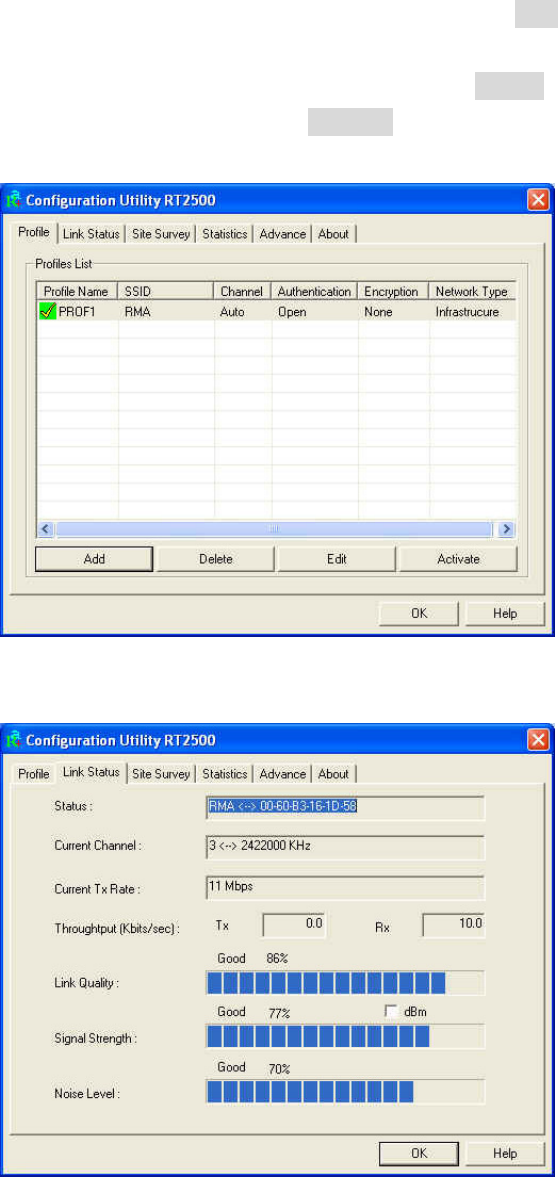This screenshot has width=558, height=1177.
Task: Click the profiles list right scroll arrow
Action: (x=508, y=528)
